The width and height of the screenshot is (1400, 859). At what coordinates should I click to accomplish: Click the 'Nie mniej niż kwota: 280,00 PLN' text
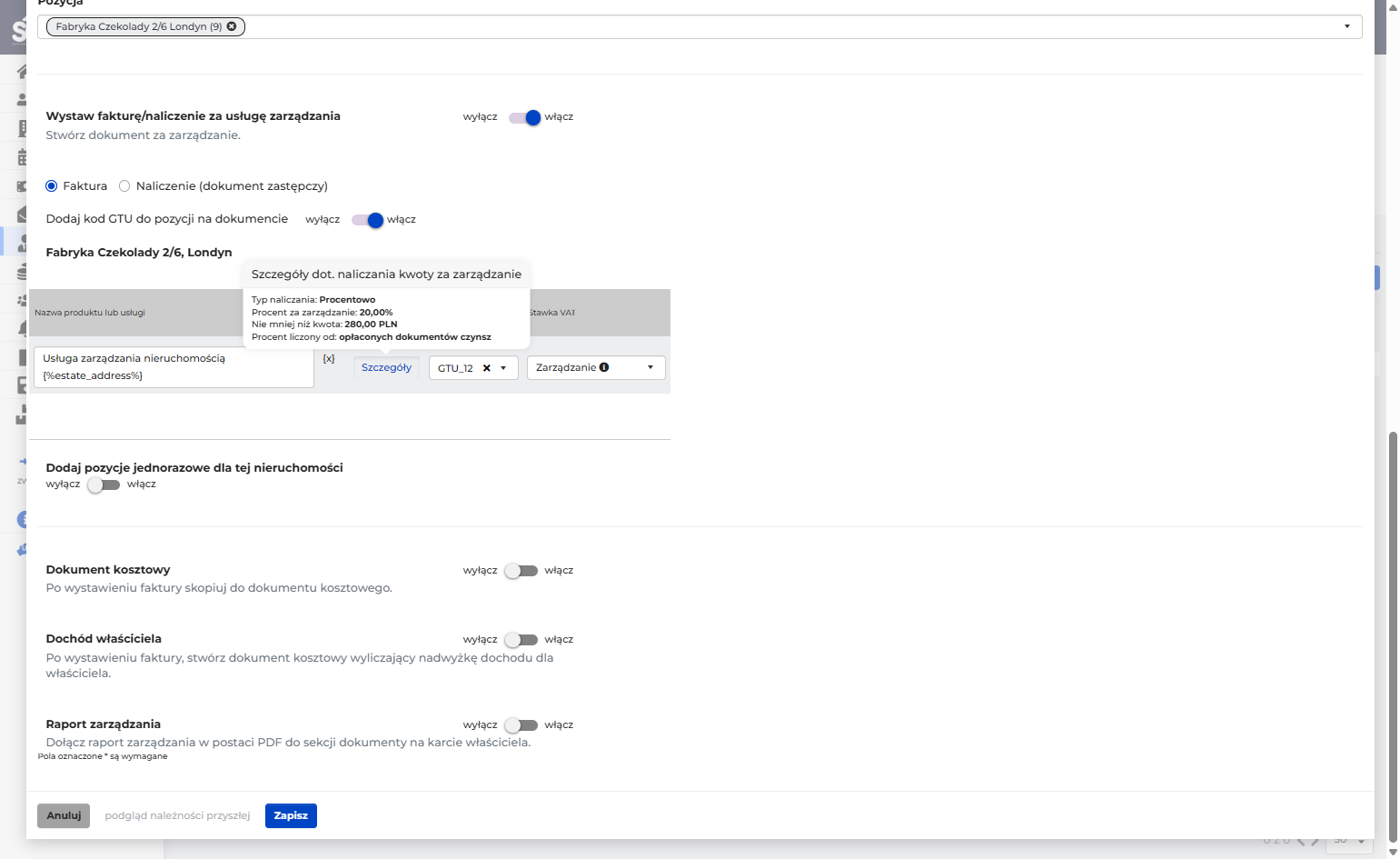tap(324, 325)
